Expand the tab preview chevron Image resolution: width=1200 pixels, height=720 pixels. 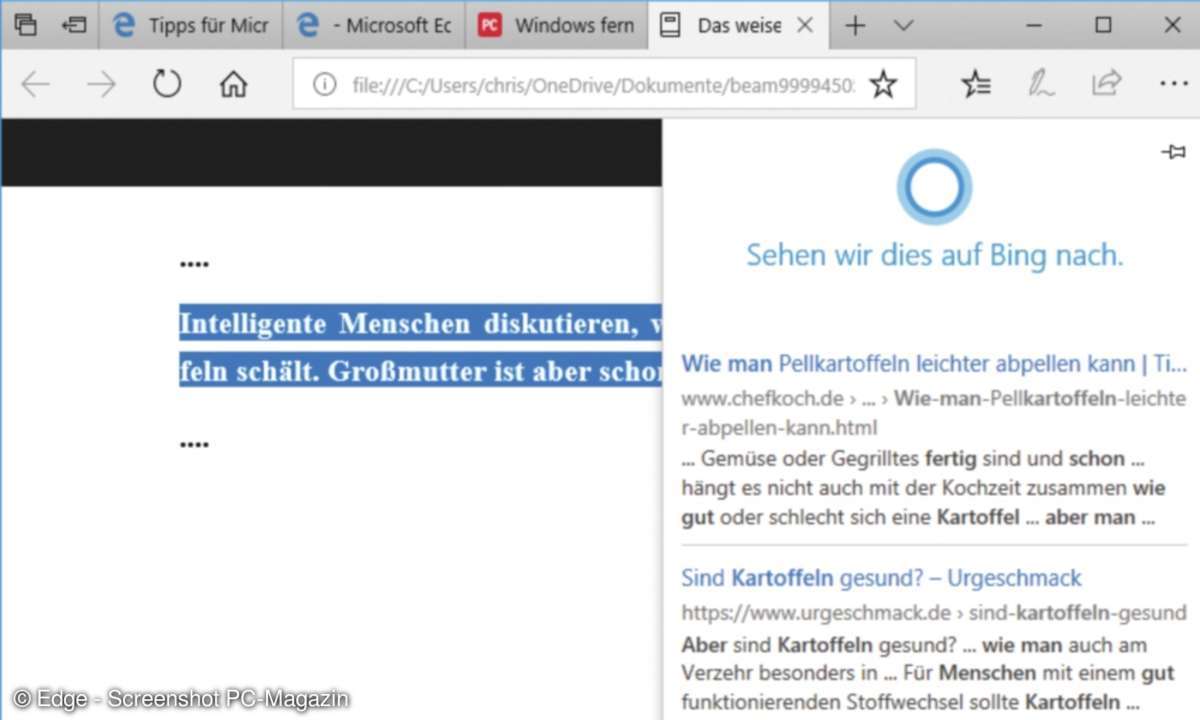tap(903, 25)
